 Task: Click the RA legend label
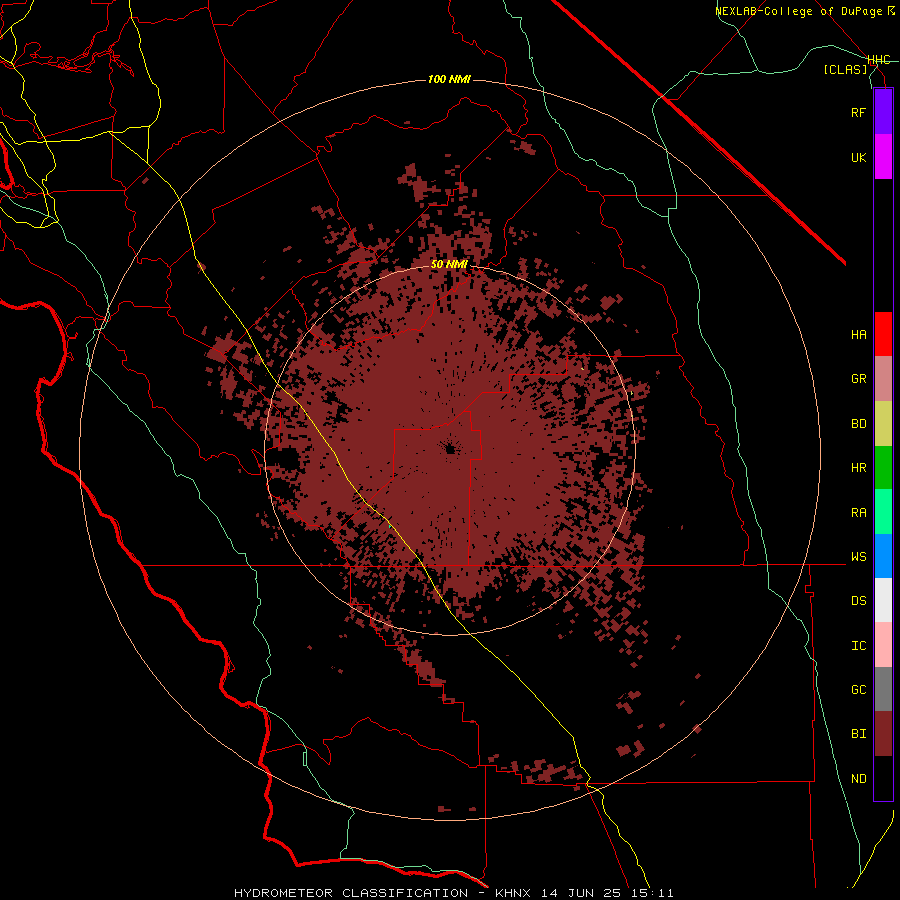[858, 513]
